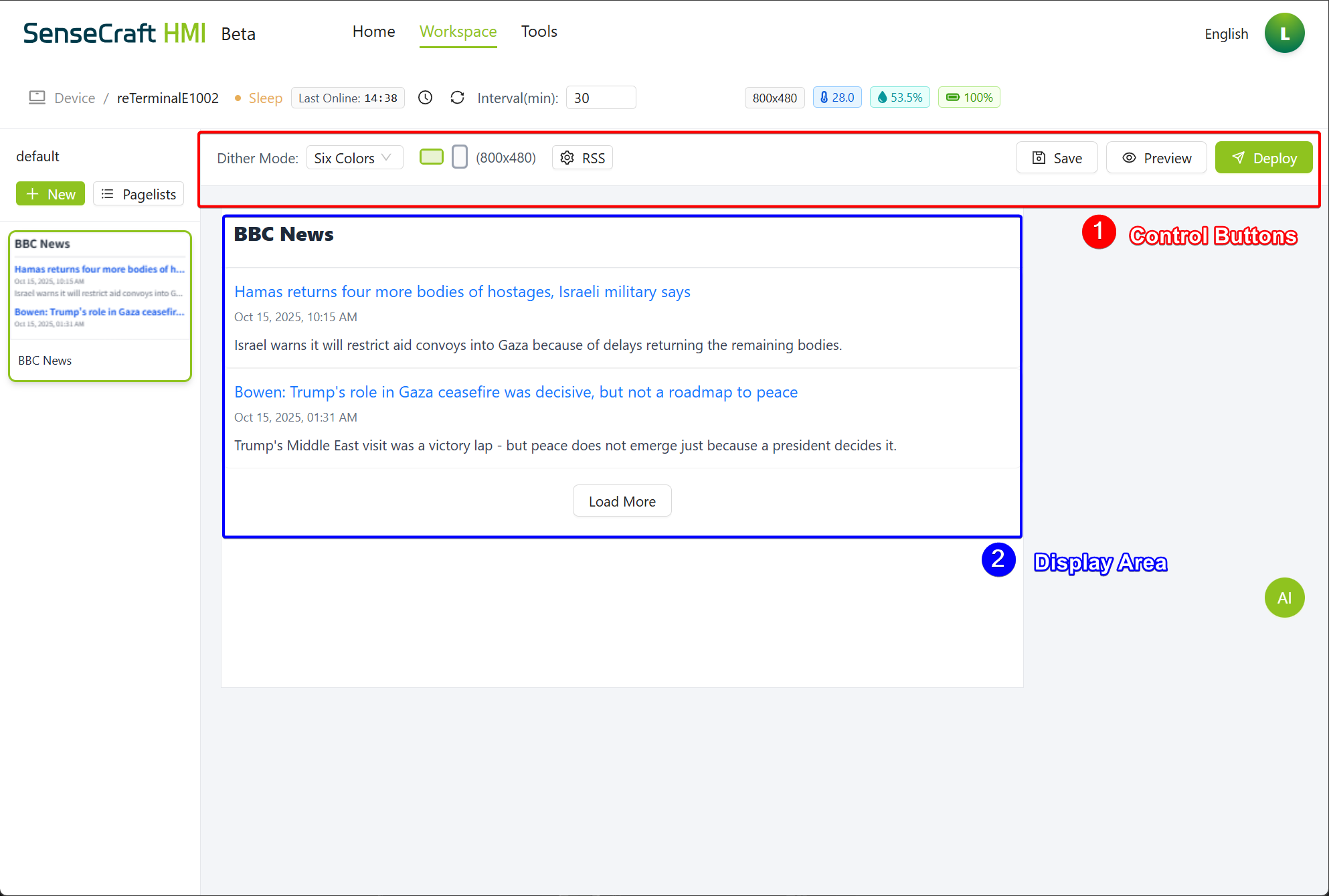1329x896 pixels.
Task: Preview the page with eye button
Action: pyautogui.click(x=1156, y=158)
